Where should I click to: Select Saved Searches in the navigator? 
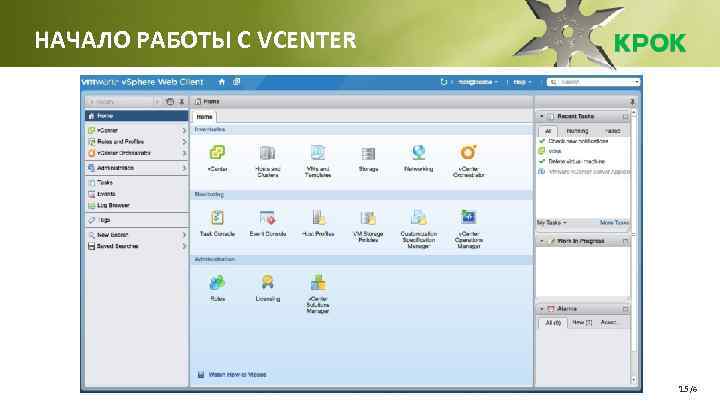(136, 246)
